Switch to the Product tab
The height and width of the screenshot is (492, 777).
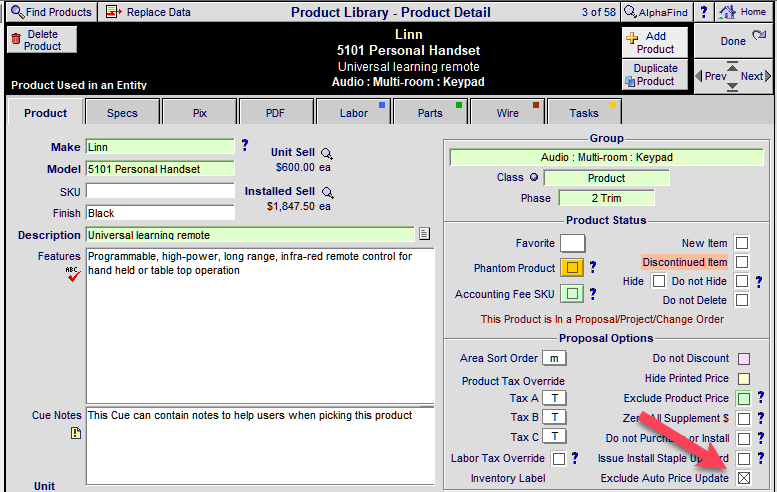click(x=46, y=113)
